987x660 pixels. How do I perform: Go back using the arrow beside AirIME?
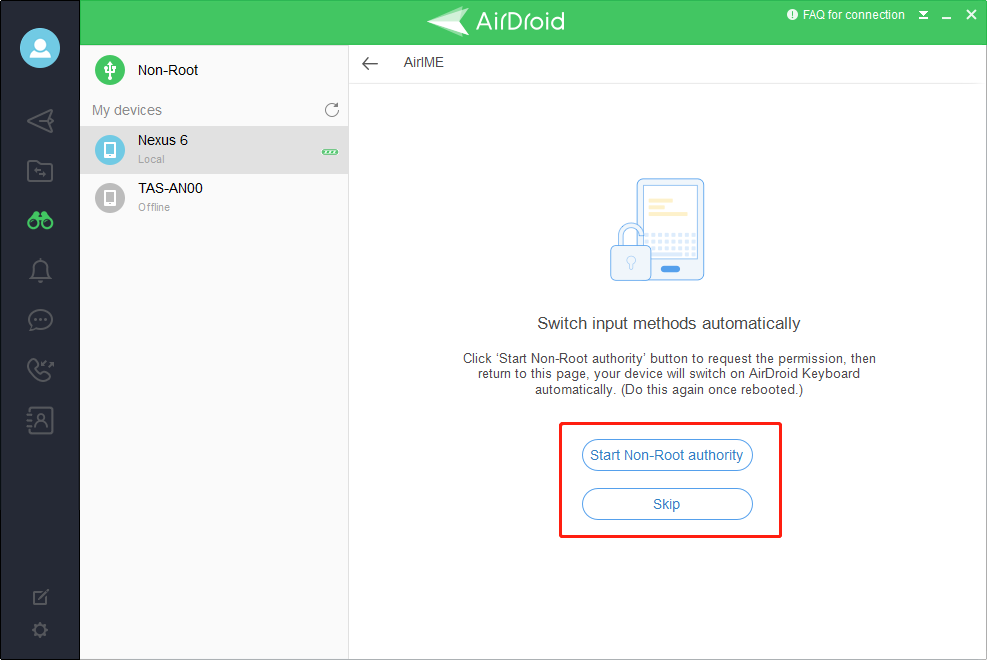click(x=370, y=63)
